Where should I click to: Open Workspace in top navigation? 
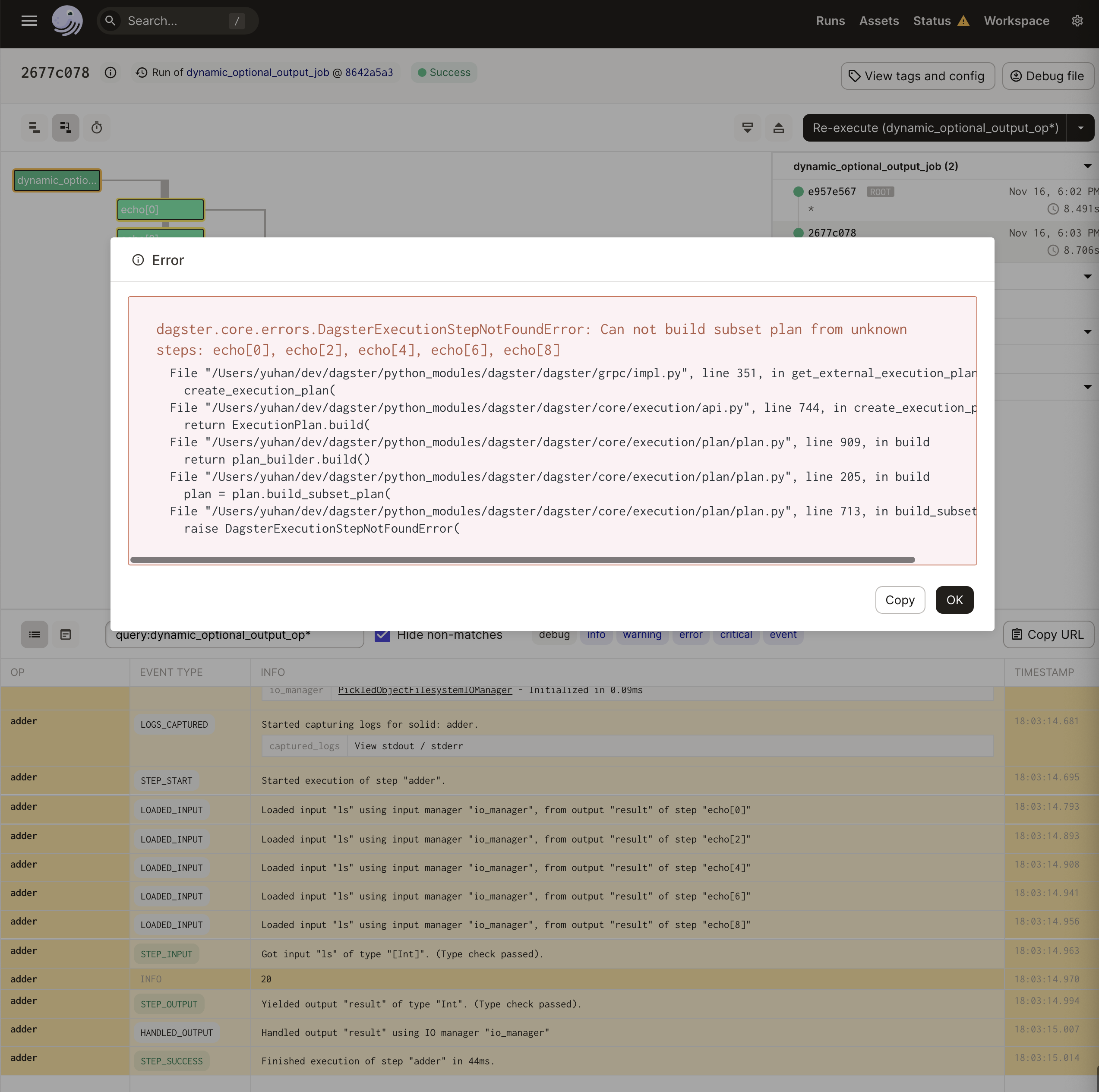pos(1016,21)
